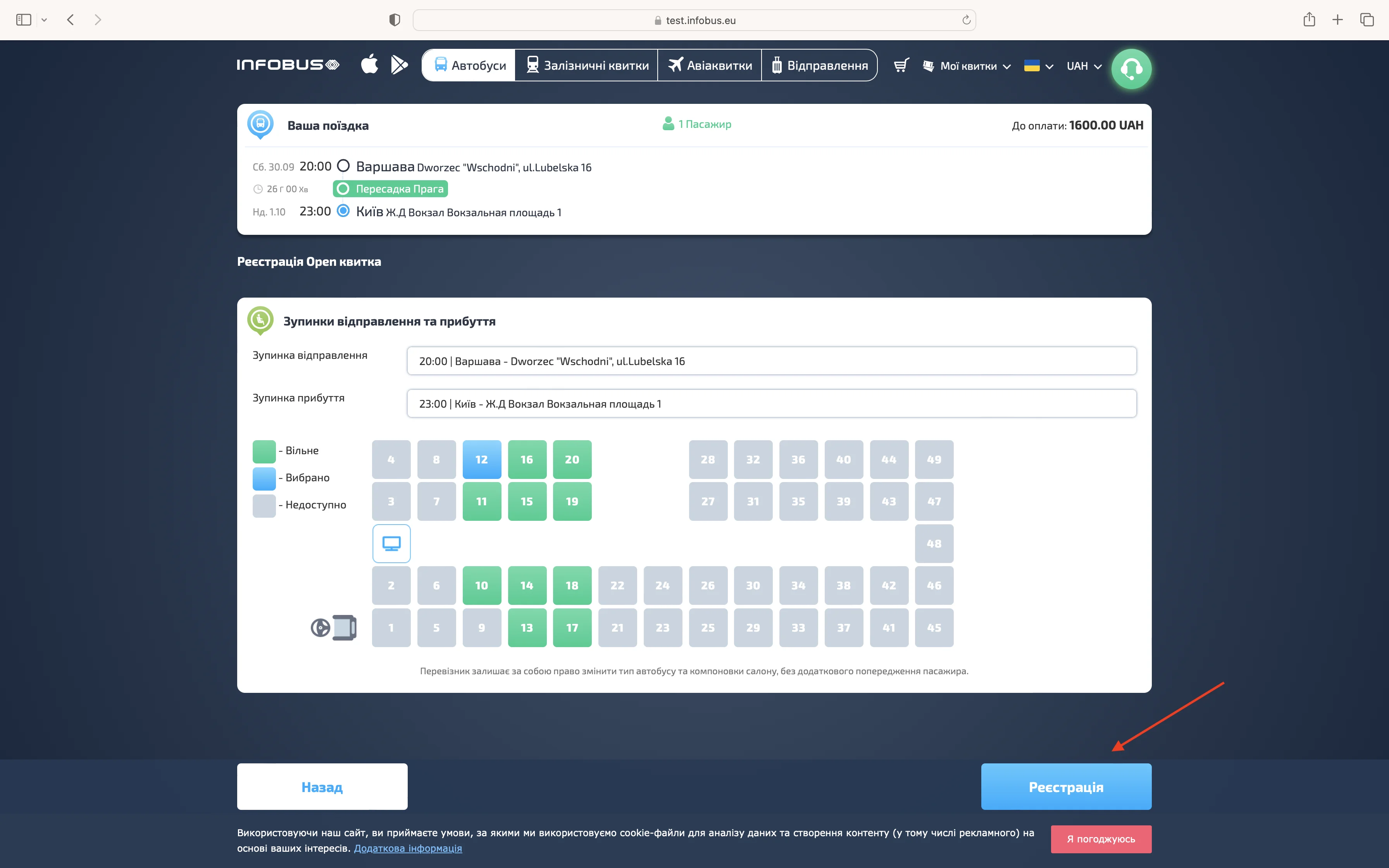The image size is (1389, 868).
Task: Click the Apple App Store icon
Action: coord(369,64)
